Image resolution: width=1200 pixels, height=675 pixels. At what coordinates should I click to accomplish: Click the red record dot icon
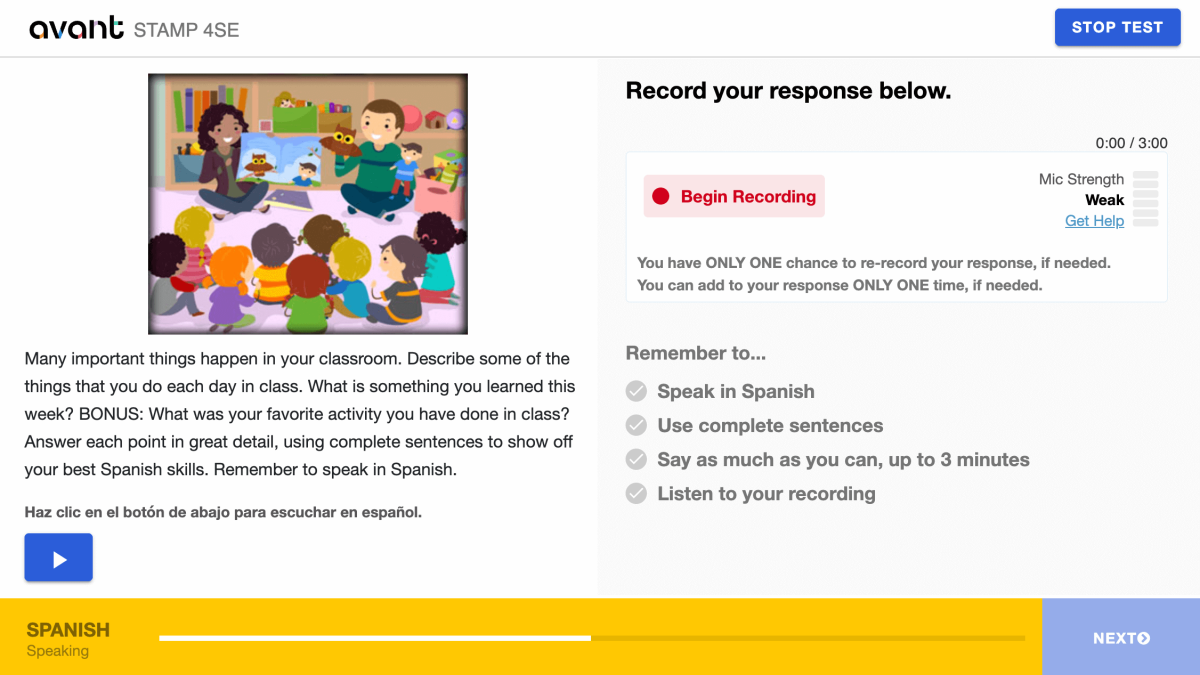pyautogui.click(x=660, y=197)
